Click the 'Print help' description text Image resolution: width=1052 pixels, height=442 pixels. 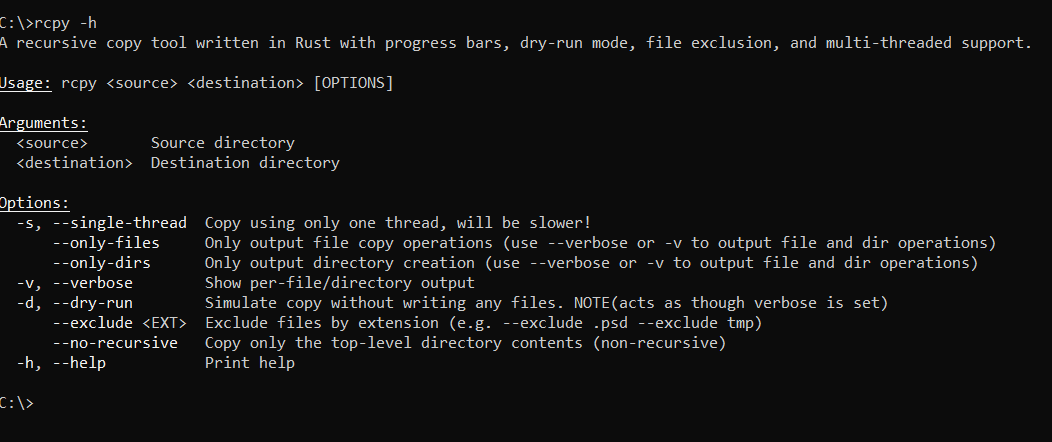point(250,363)
